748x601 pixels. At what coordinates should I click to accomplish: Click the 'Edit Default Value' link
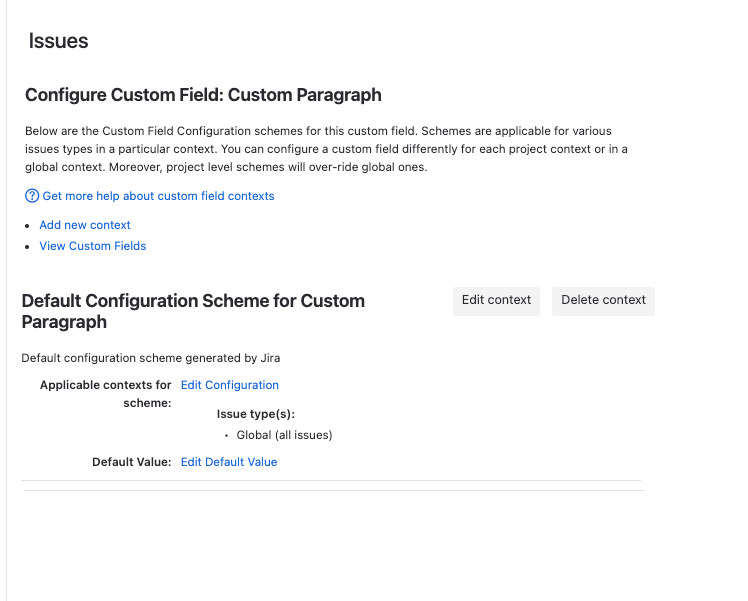(x=229, y=462)
